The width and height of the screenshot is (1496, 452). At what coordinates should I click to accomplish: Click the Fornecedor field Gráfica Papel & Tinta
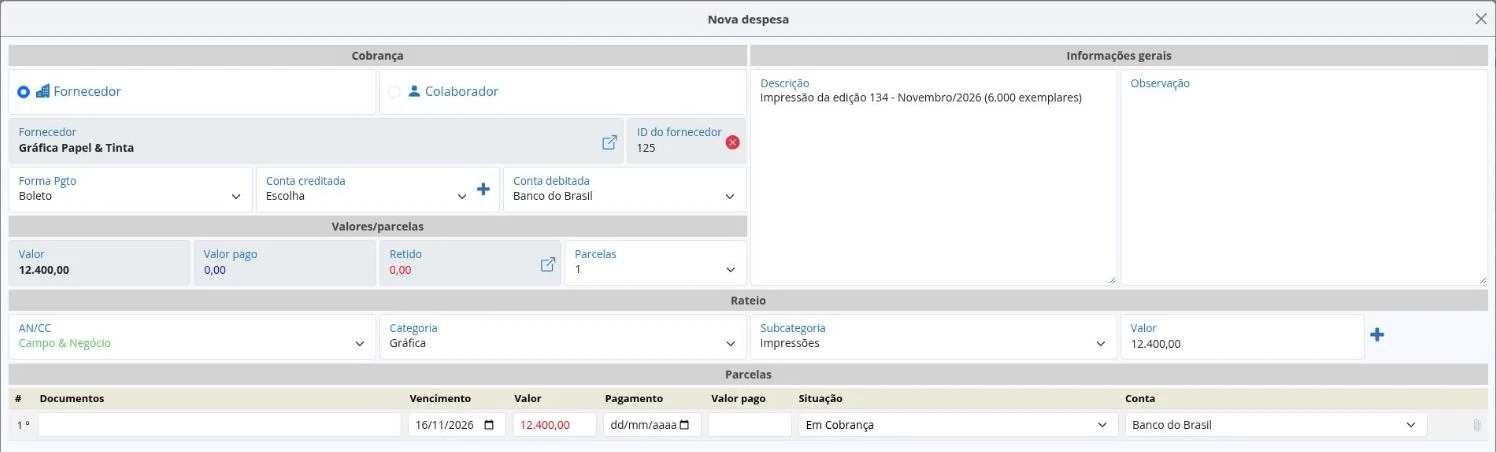(x=316, y=141)
